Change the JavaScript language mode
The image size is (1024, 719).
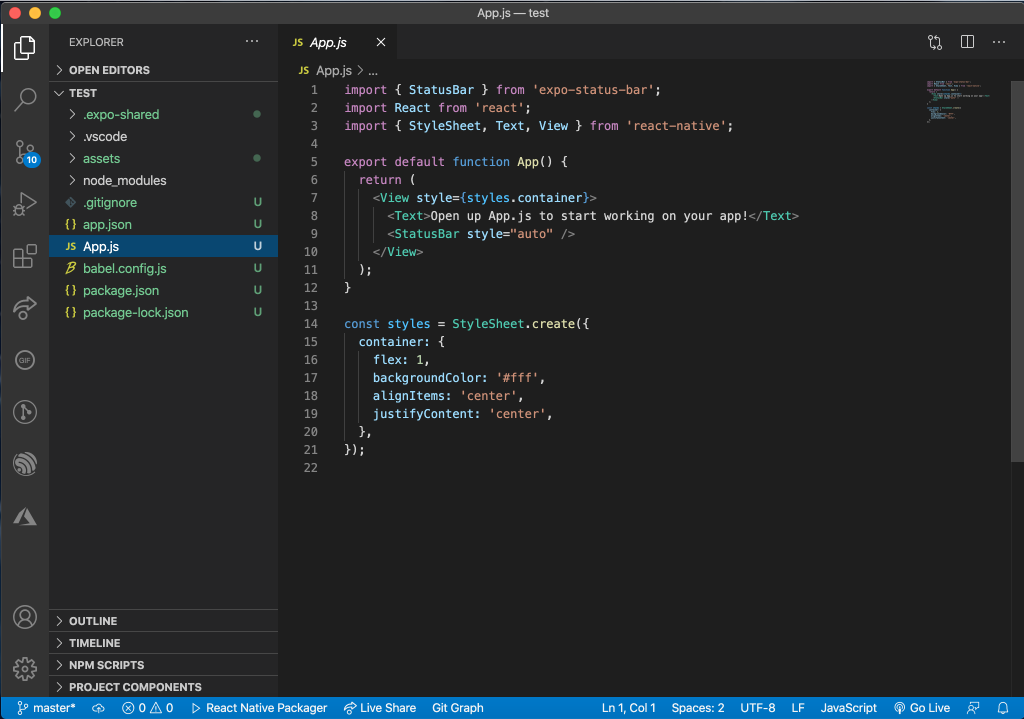click(848, 708)
